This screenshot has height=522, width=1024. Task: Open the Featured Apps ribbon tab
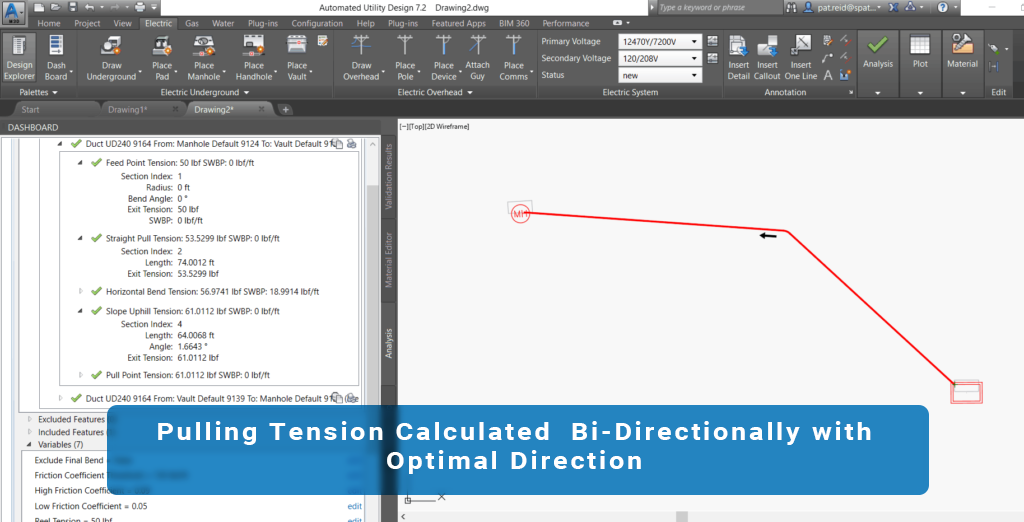(458, 23)
